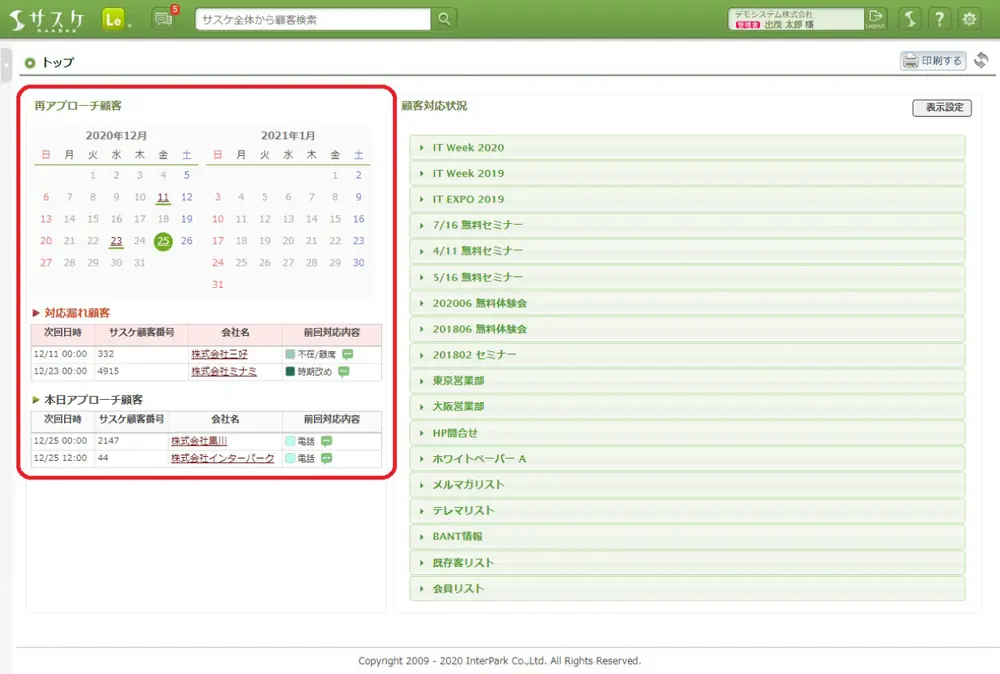Click the 表示設定 button
This screenshot has width=1000, height=674.
941,107
